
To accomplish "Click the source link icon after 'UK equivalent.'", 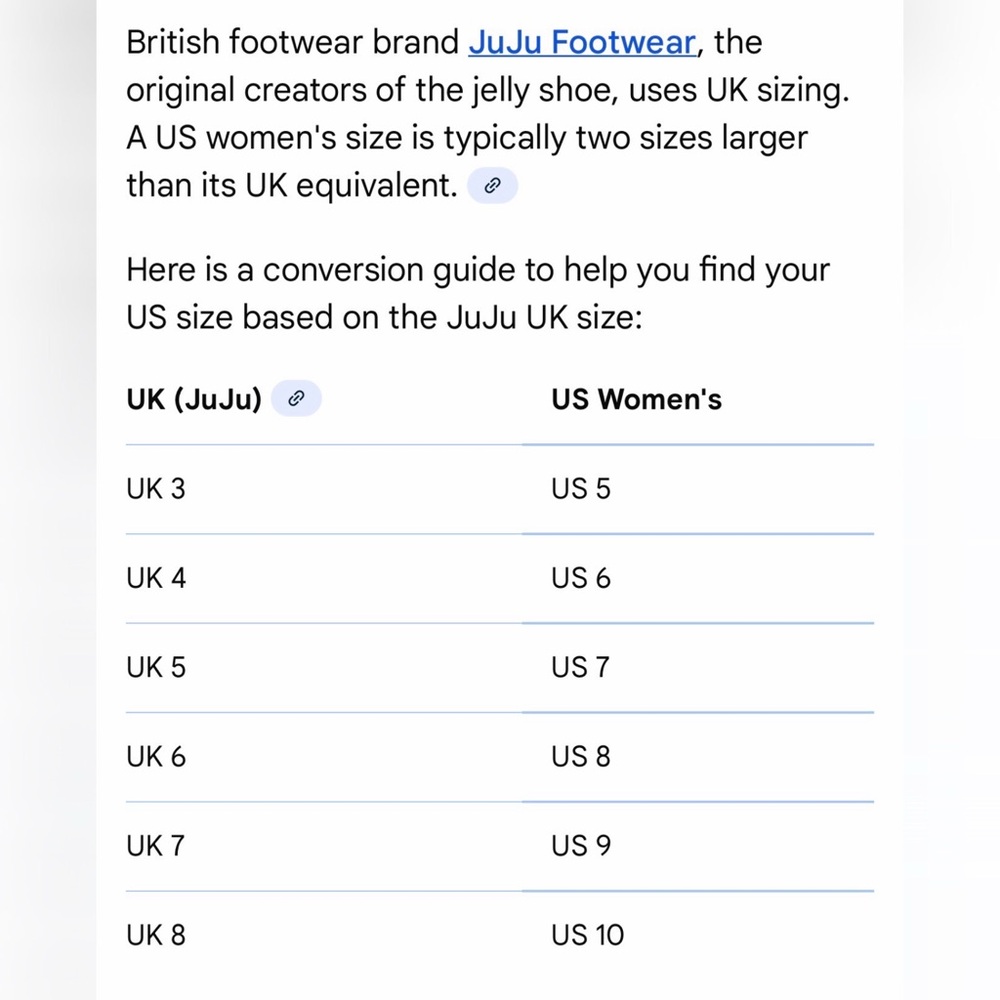I will pos(492,186).
